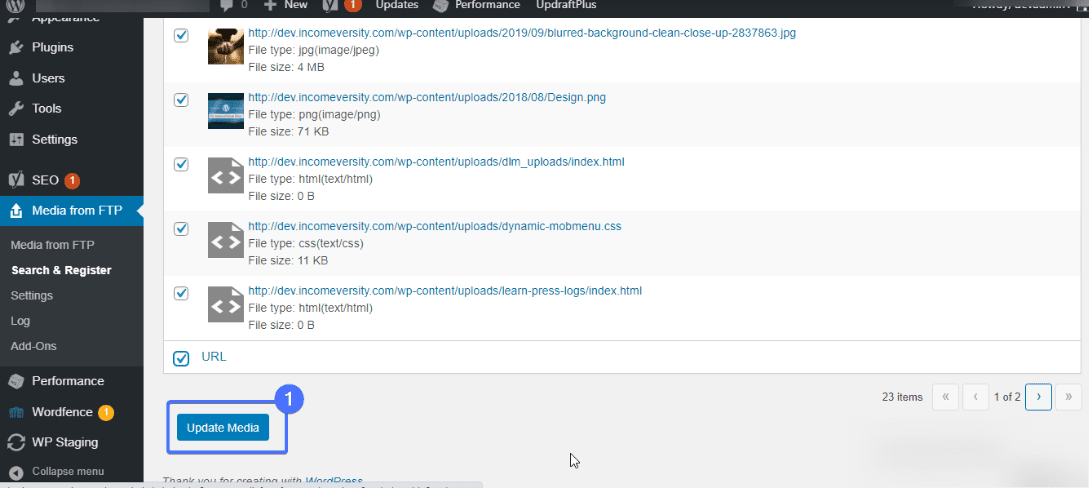Click the code file icon for dynamic-mobmenu.css

(x=226, y=240)
